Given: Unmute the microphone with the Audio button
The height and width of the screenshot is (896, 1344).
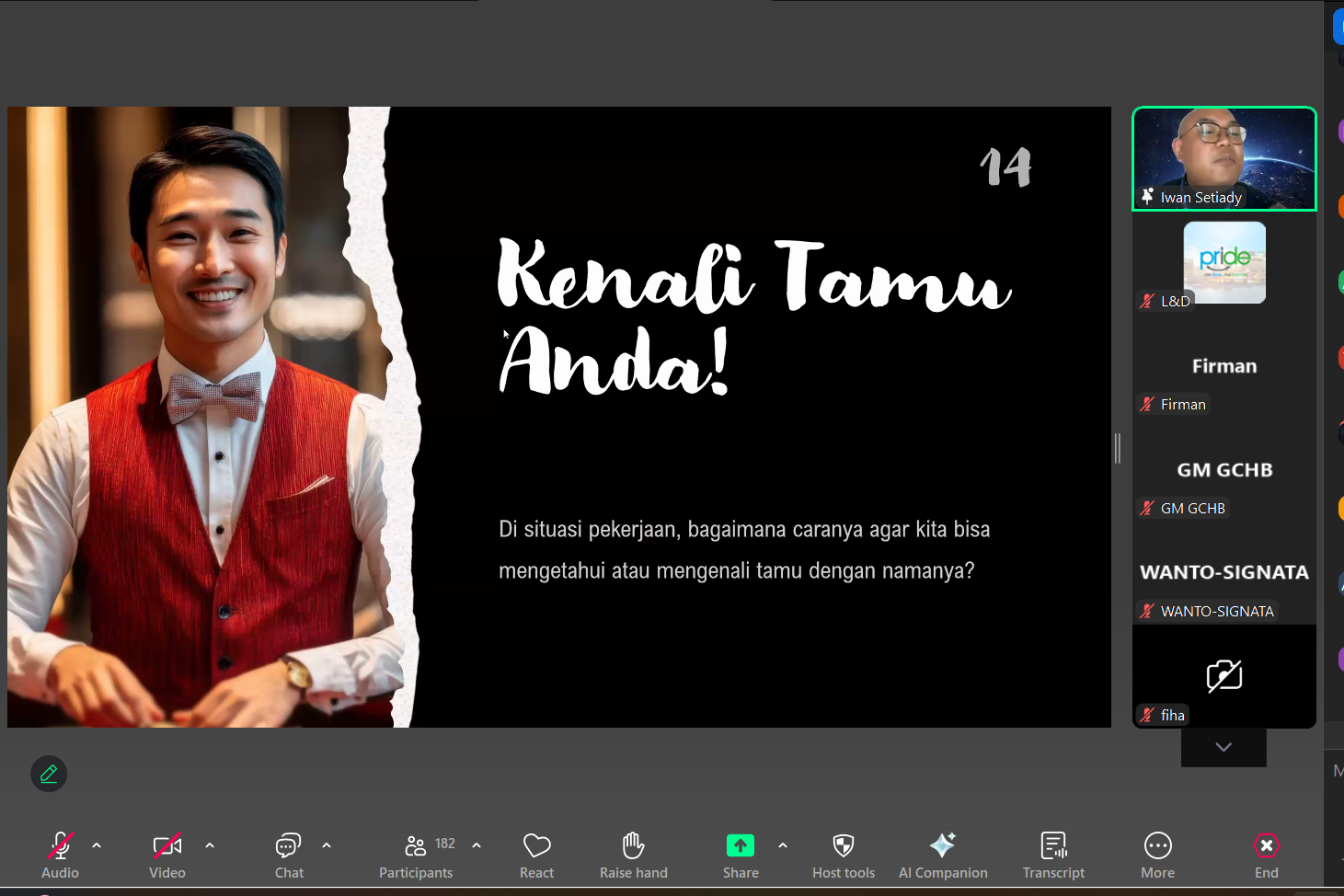Looking at the screenshot, I should tap(61, 856).
